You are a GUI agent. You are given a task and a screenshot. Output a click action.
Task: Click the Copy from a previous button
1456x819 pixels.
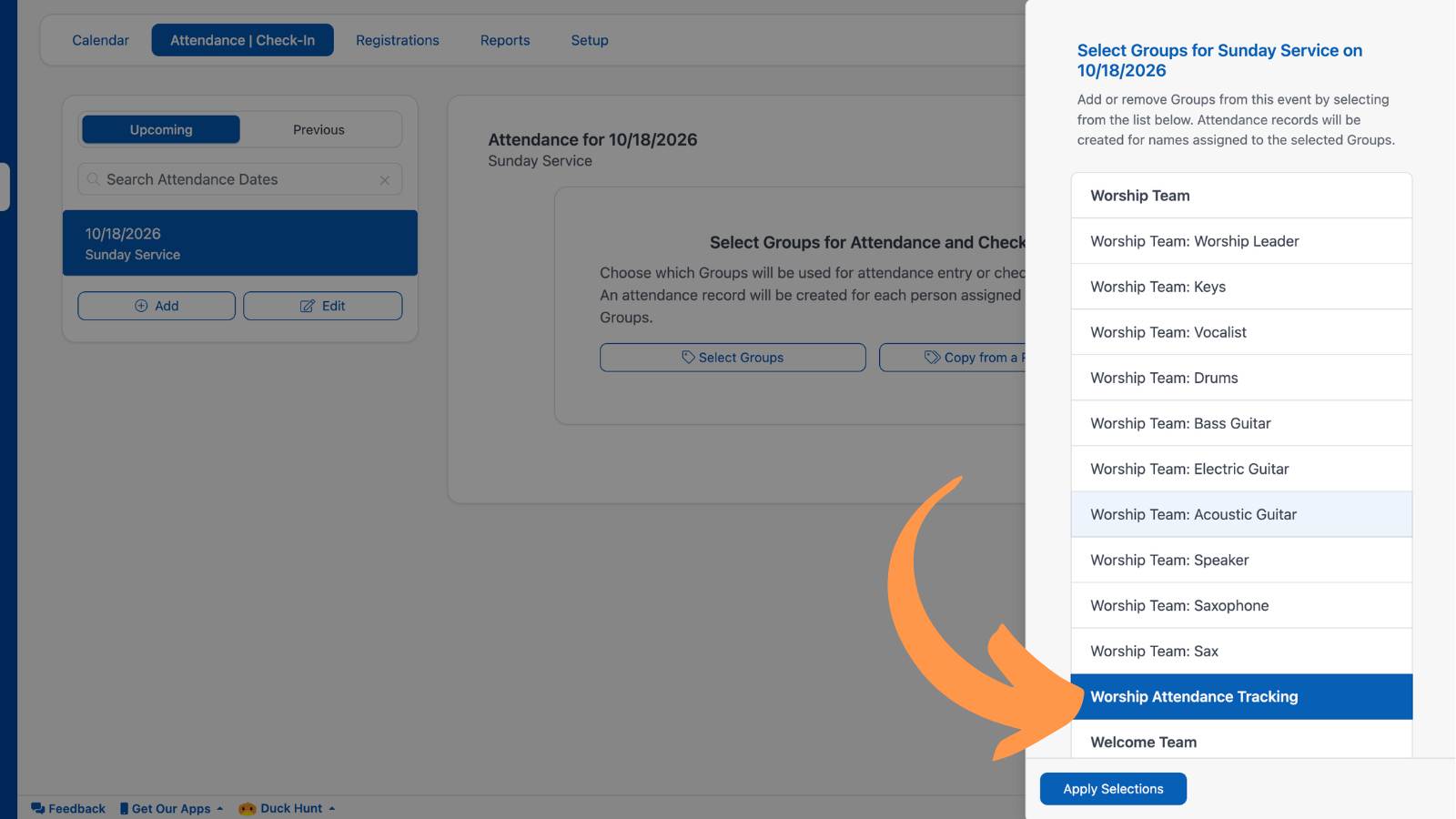tap(953, 358)
